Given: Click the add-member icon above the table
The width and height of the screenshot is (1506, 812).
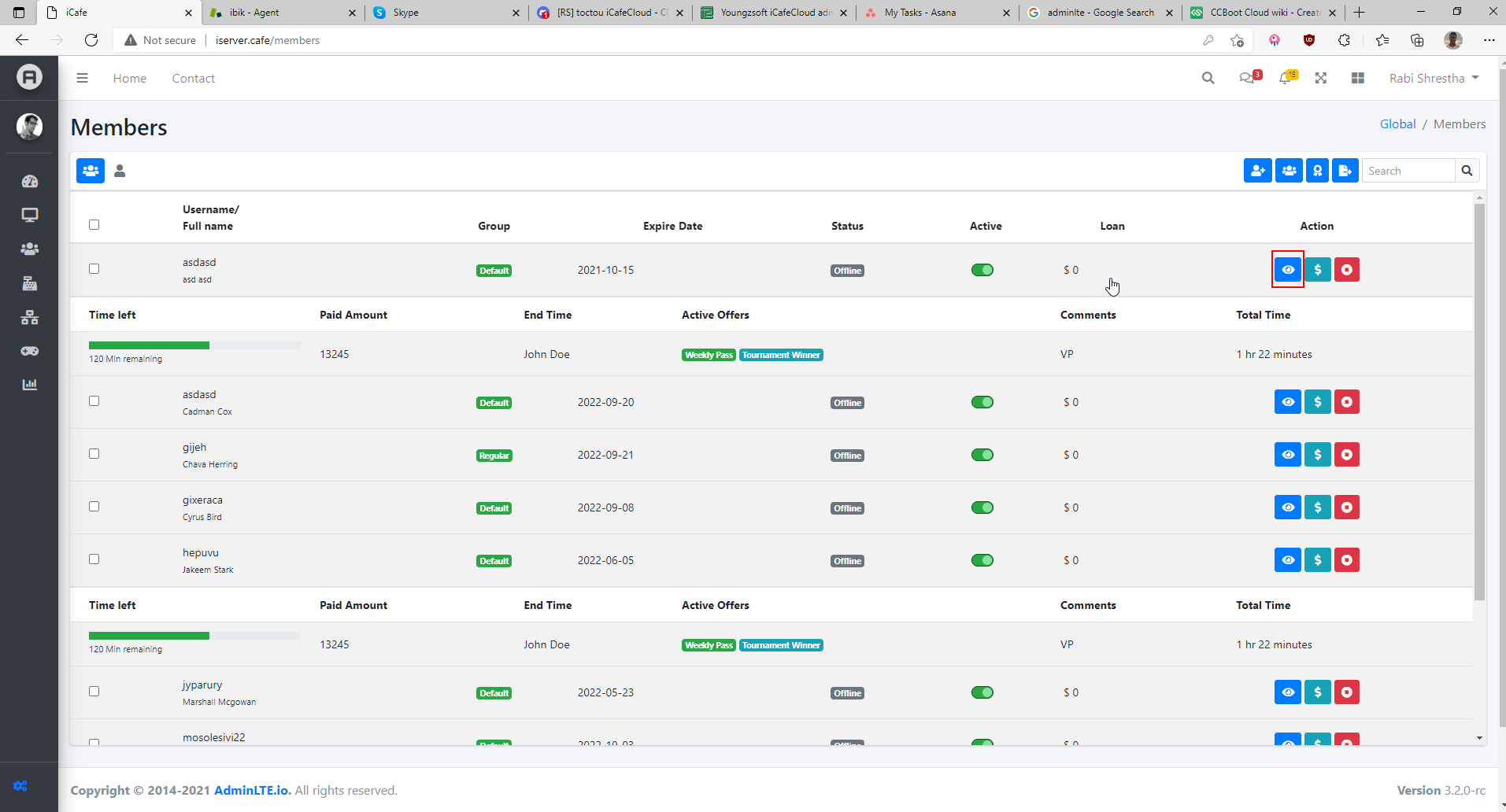Looking at the screenshot, I should [1256, 170].
